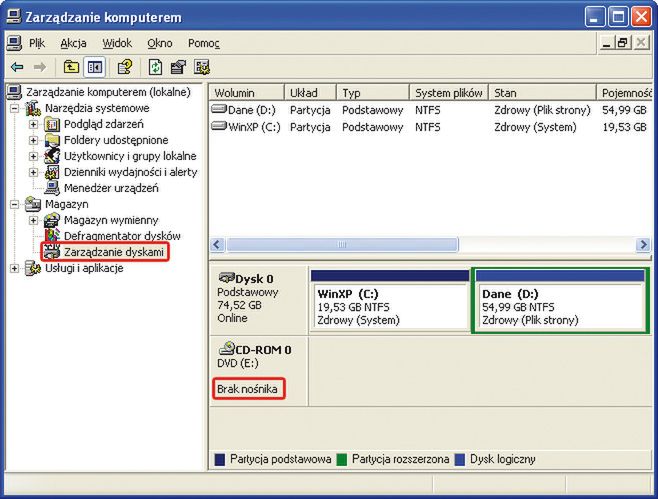Screen dimensions: 658x499
Task: Click the volume list scroll right arrow
Action: (643, 244)
